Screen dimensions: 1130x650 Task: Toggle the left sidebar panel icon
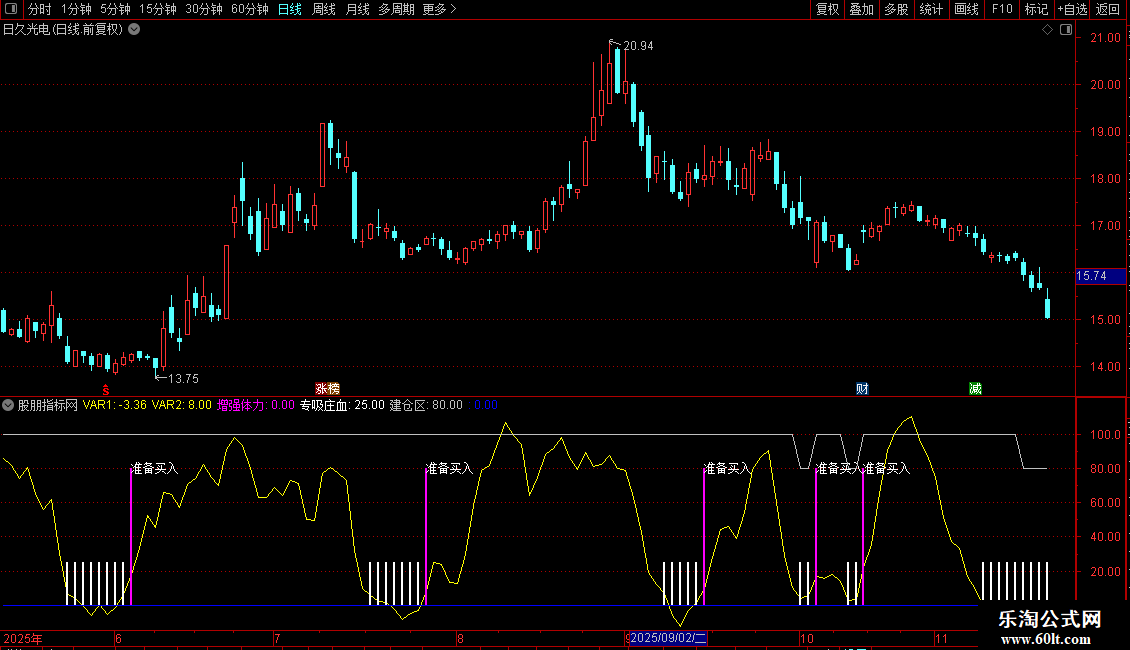pos(13,9)
